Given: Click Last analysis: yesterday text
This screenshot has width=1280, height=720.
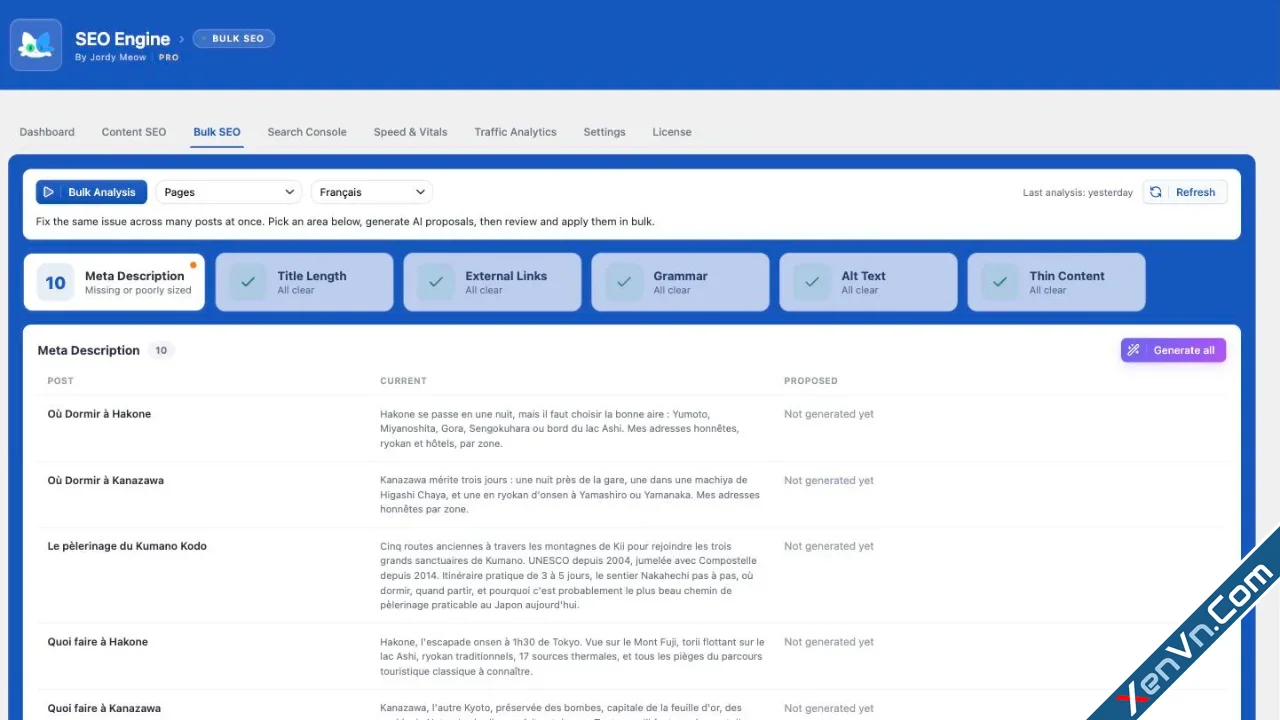Looking at the screenshot, I should click(x=1078, y=192).
